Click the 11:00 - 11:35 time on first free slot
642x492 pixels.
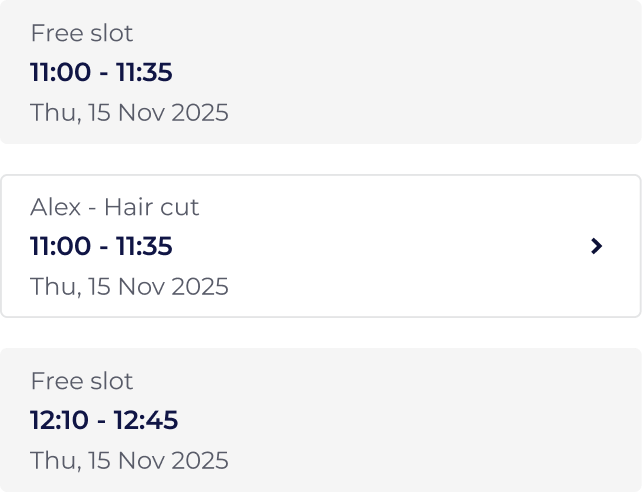coord(101,73)
